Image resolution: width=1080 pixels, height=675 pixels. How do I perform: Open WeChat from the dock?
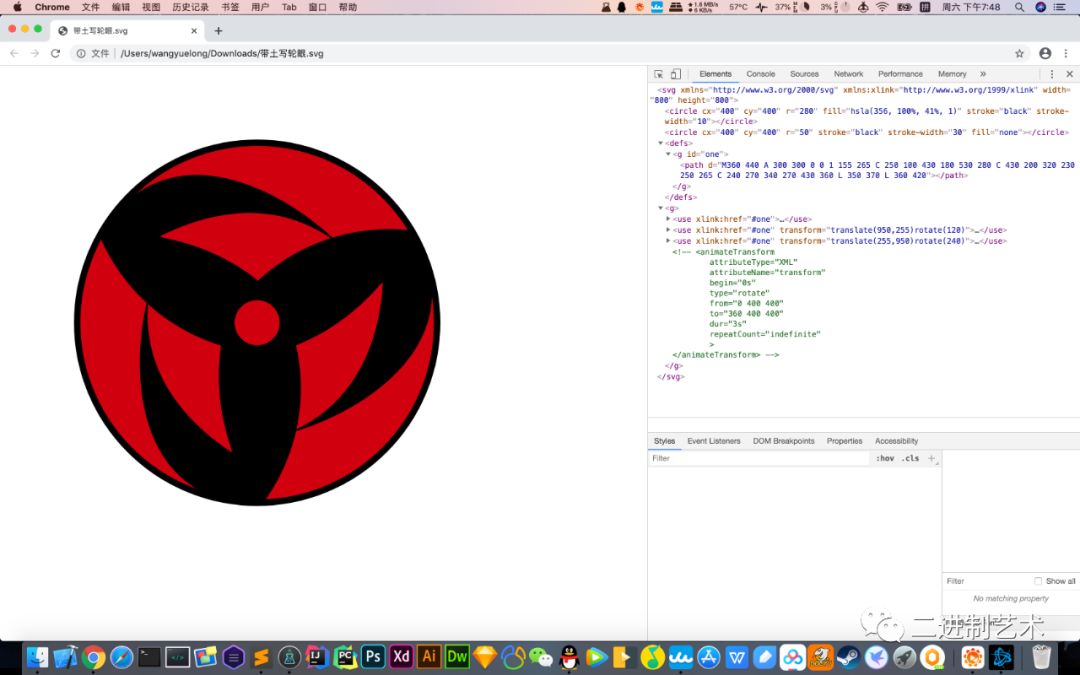pos(541,656)
